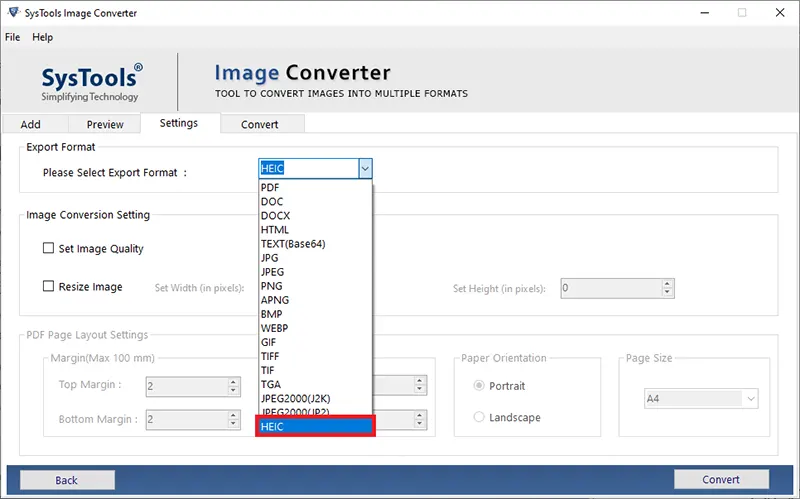This screenshot has height=499, width=800.
Task: Increase Top Margin with up arrow
Action: tap(233, 382)
